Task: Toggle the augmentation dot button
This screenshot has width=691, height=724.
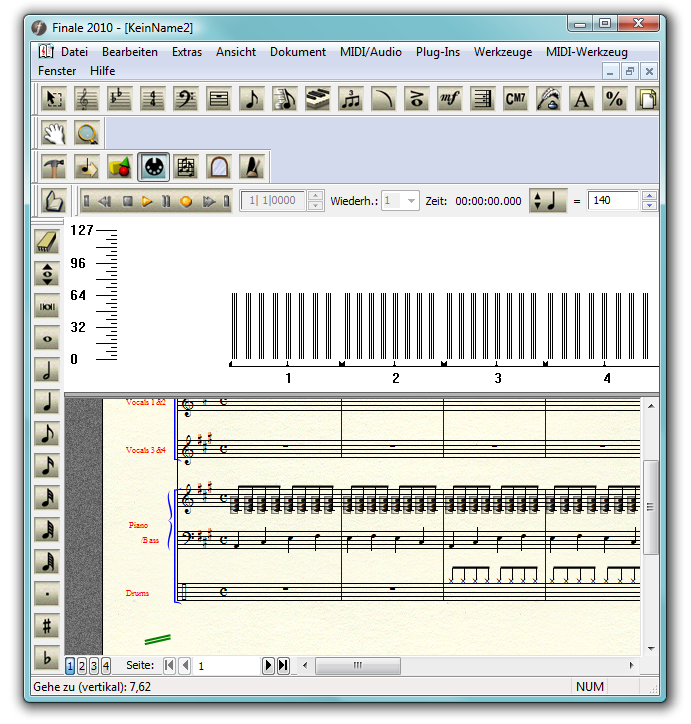Action: pyautogui.click(x=47, y=594)
